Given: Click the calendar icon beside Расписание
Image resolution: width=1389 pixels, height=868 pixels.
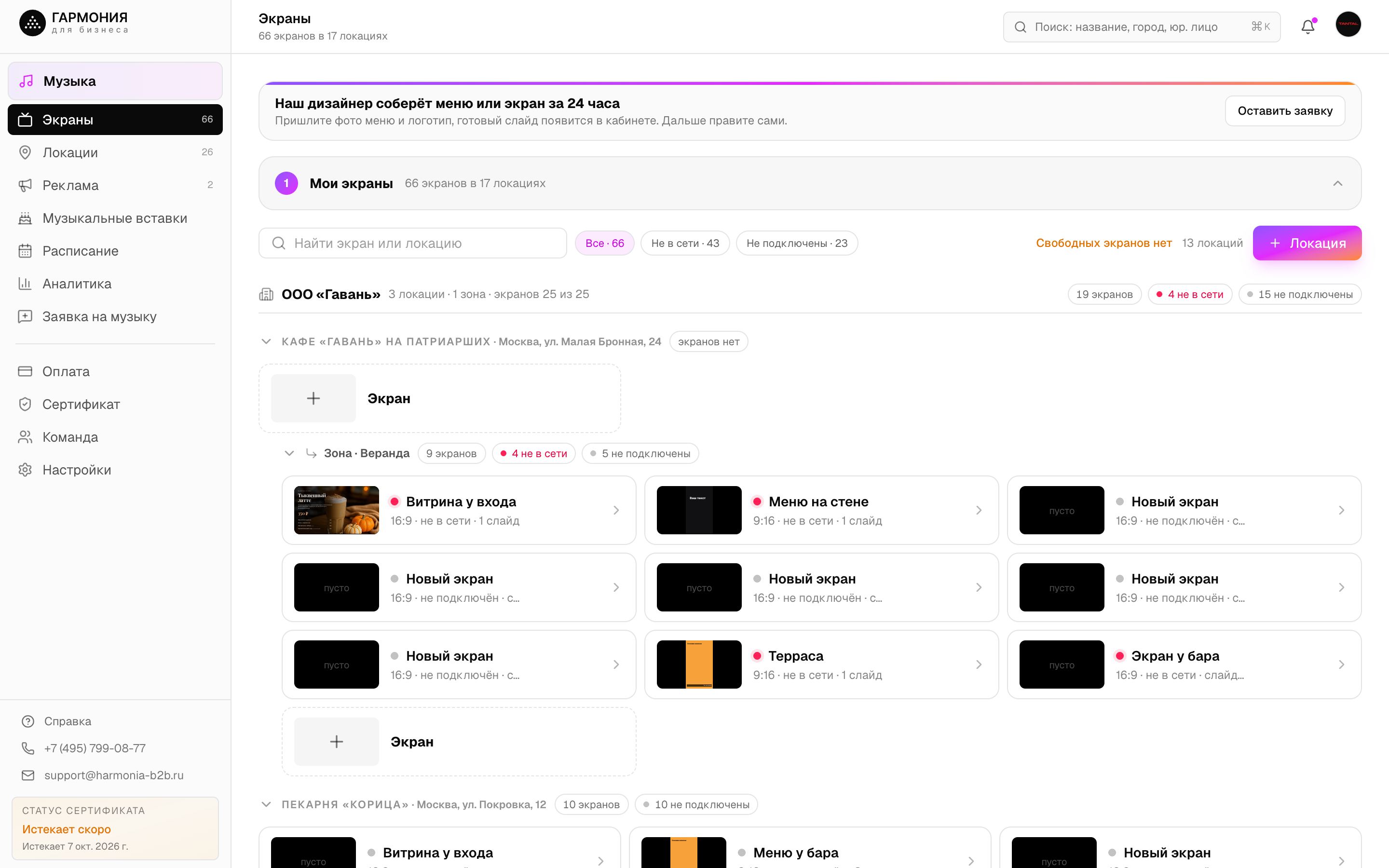Looking at the screenshot, I should point(25,251).
